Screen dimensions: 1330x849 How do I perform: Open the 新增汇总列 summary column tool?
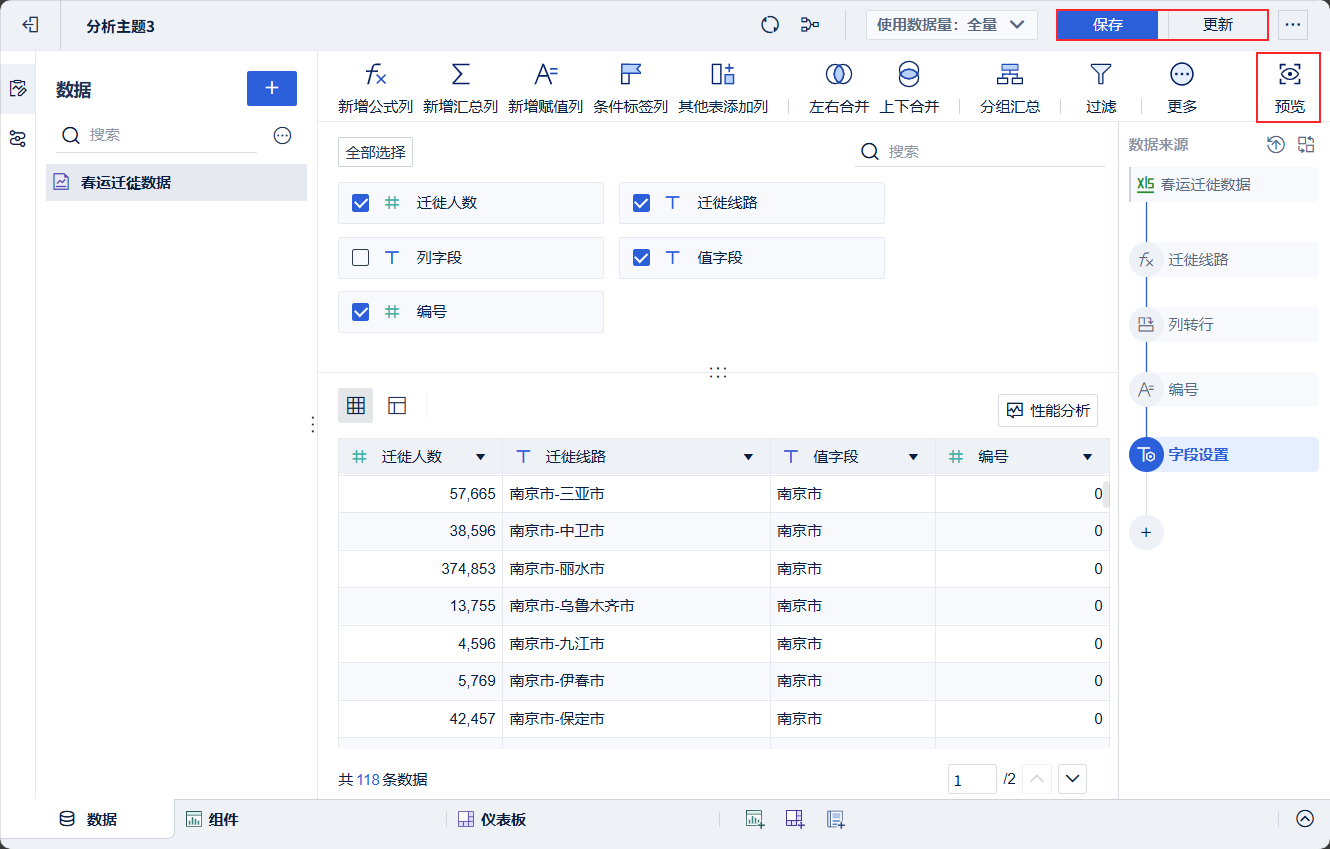click(460, 75)
